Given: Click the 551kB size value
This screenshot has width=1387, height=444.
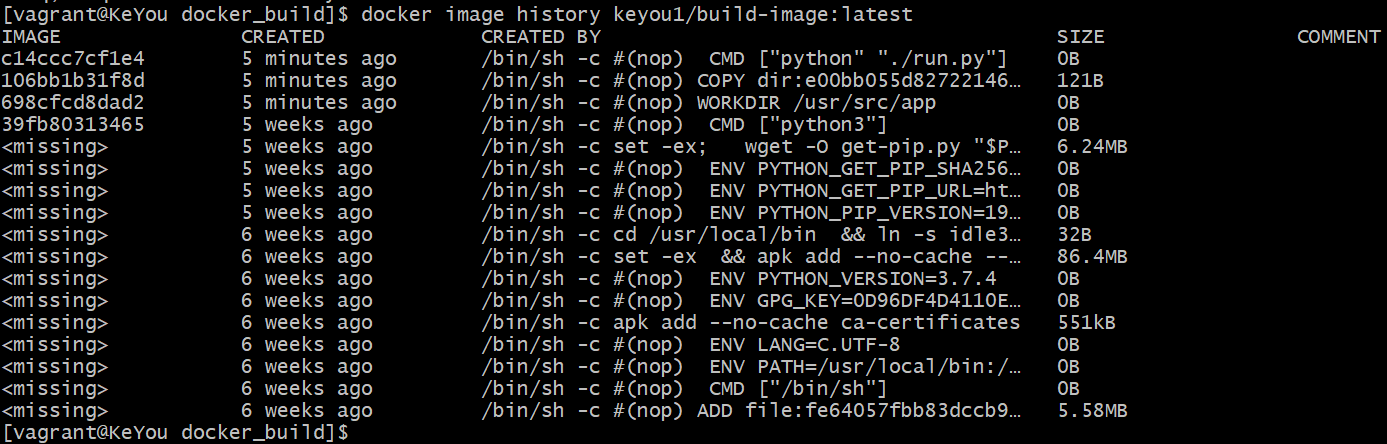Looking at the screenshot, I should click(1086, 322).
